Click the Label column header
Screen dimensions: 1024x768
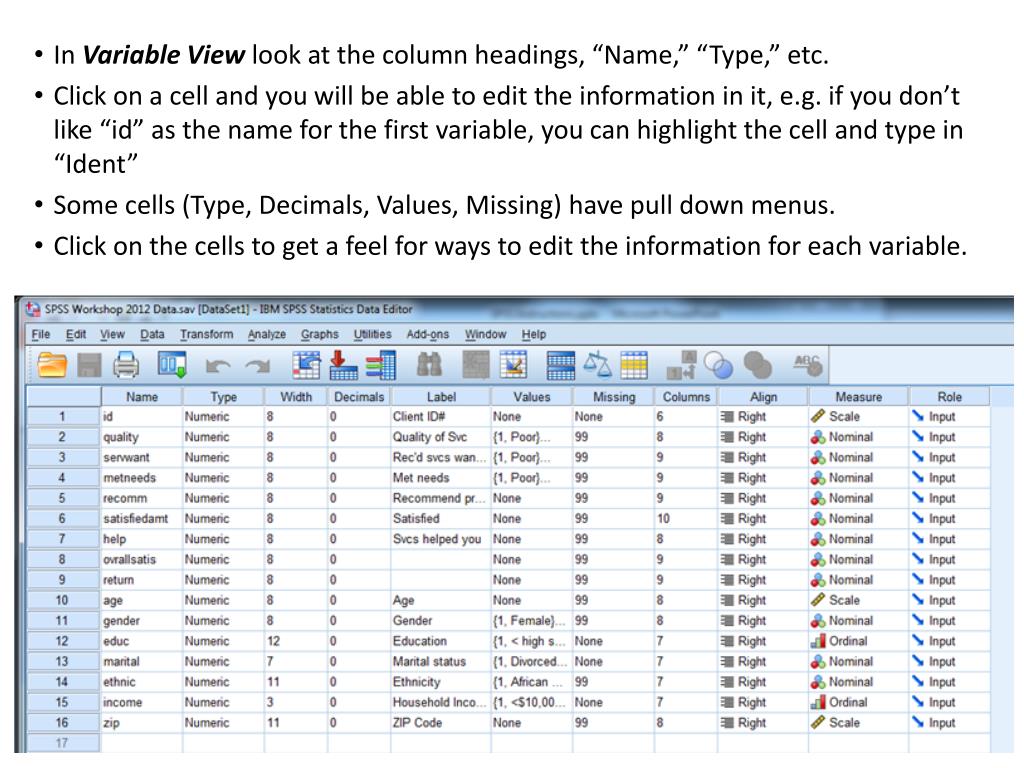click(441, 396)
